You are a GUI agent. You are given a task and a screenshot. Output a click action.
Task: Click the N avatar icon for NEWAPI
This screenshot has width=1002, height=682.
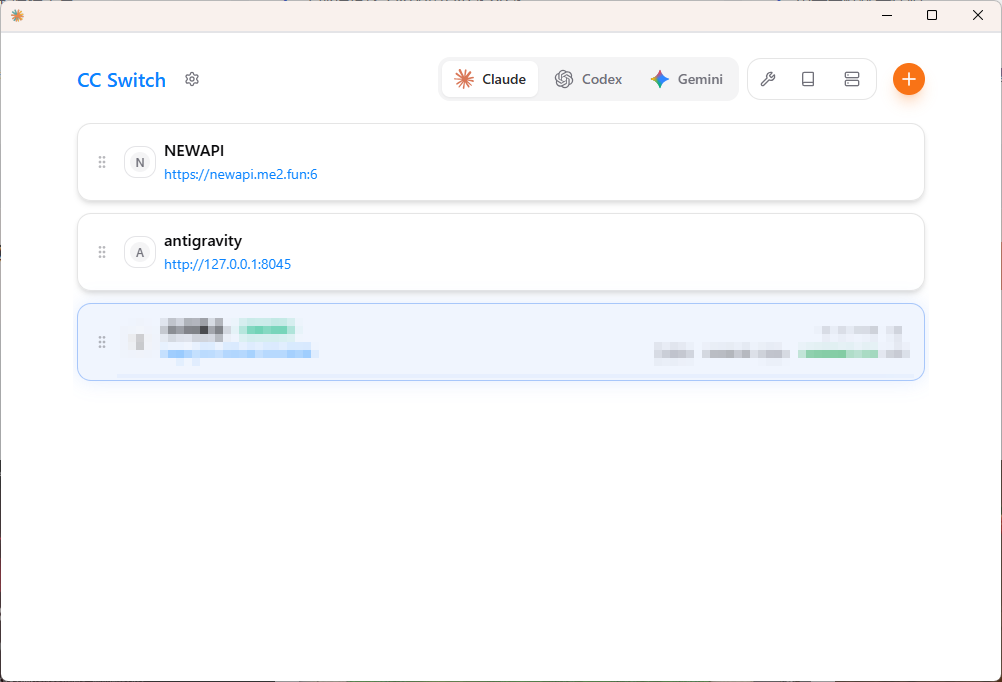point(140,162)
